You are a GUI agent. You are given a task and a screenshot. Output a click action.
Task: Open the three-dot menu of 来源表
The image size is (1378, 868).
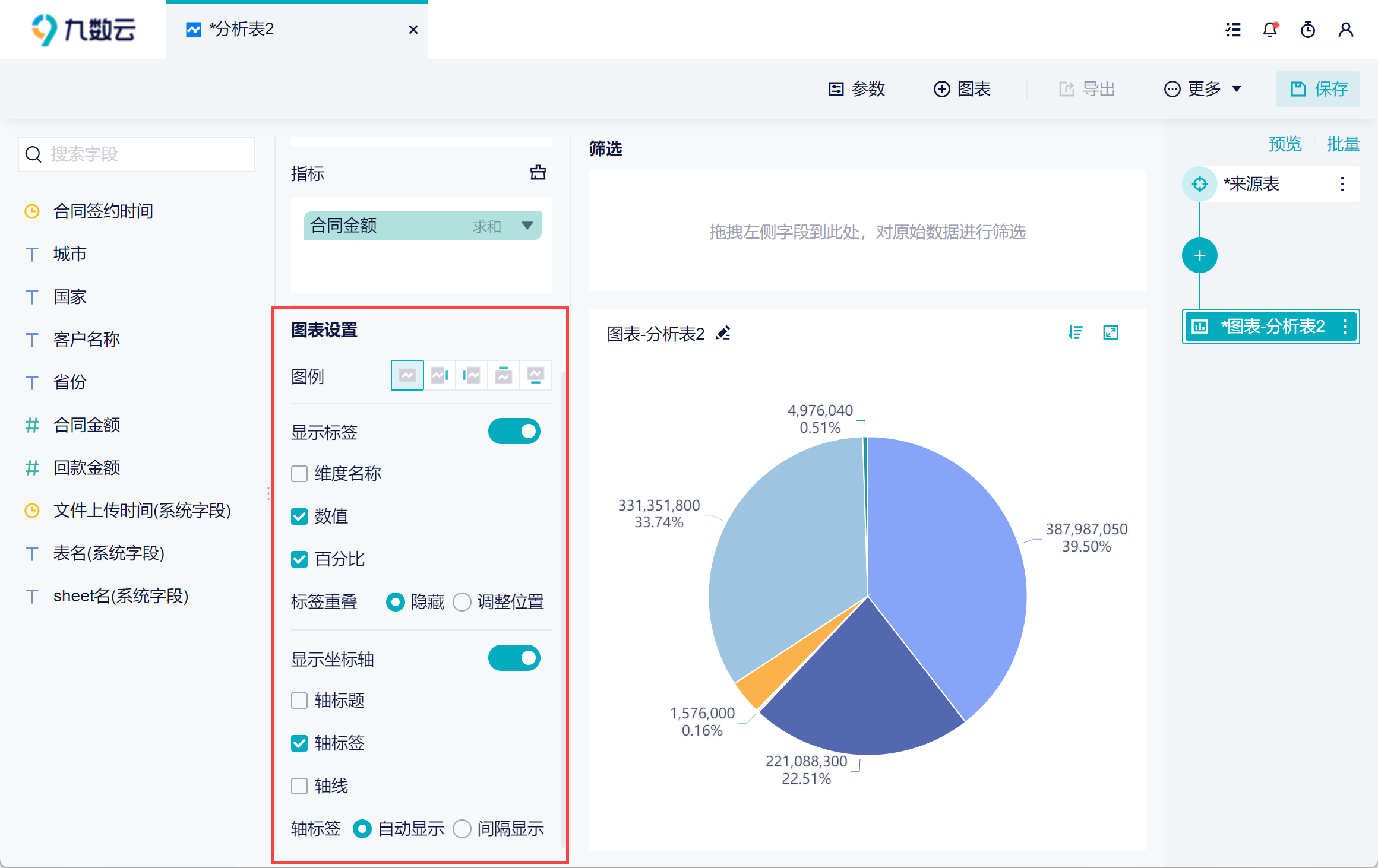(1342, 184)
